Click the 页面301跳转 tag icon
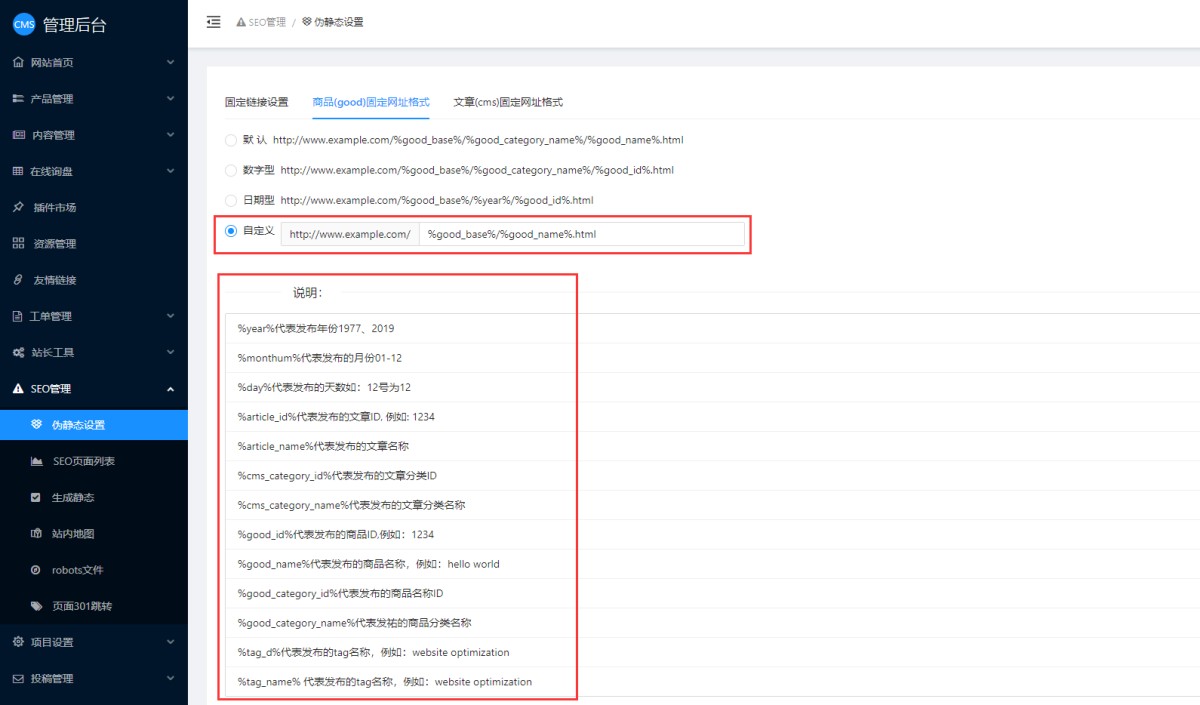 tap(36, 606)
